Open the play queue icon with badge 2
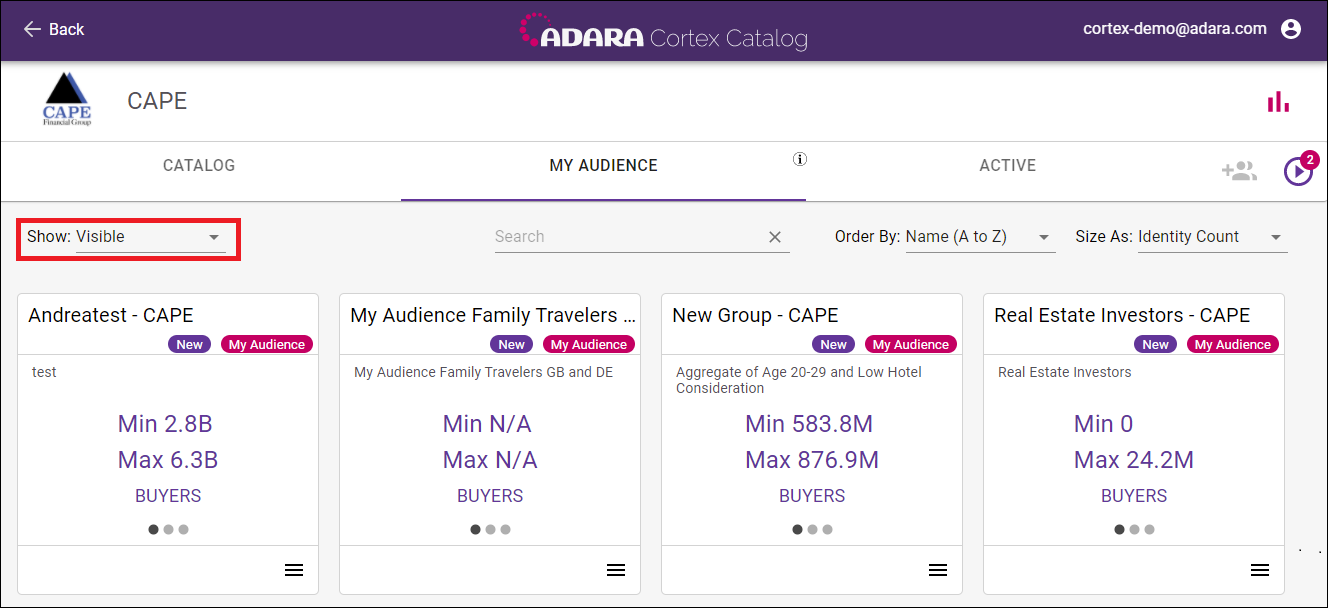The image size is (1328, 608). tap(1298, 171)
